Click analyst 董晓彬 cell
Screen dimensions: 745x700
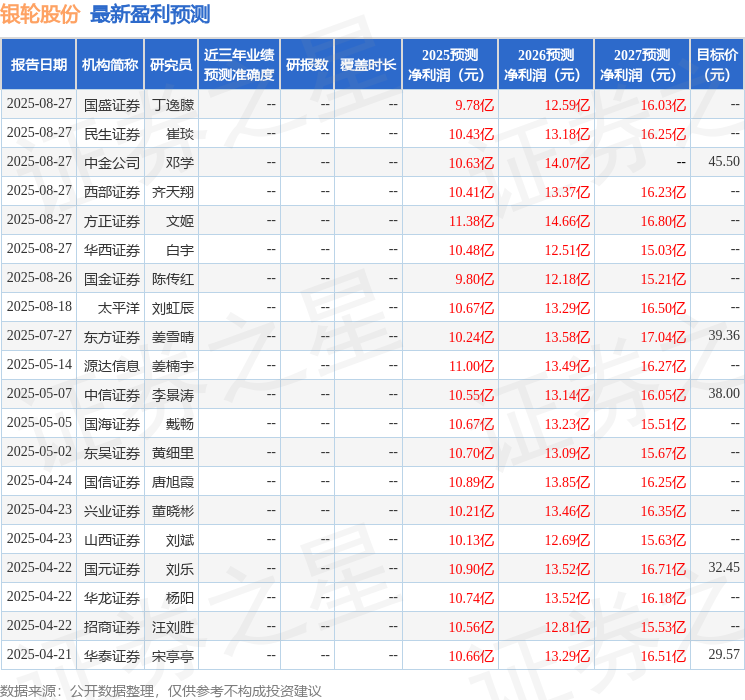pyautogui.click(x=173, y=511)
